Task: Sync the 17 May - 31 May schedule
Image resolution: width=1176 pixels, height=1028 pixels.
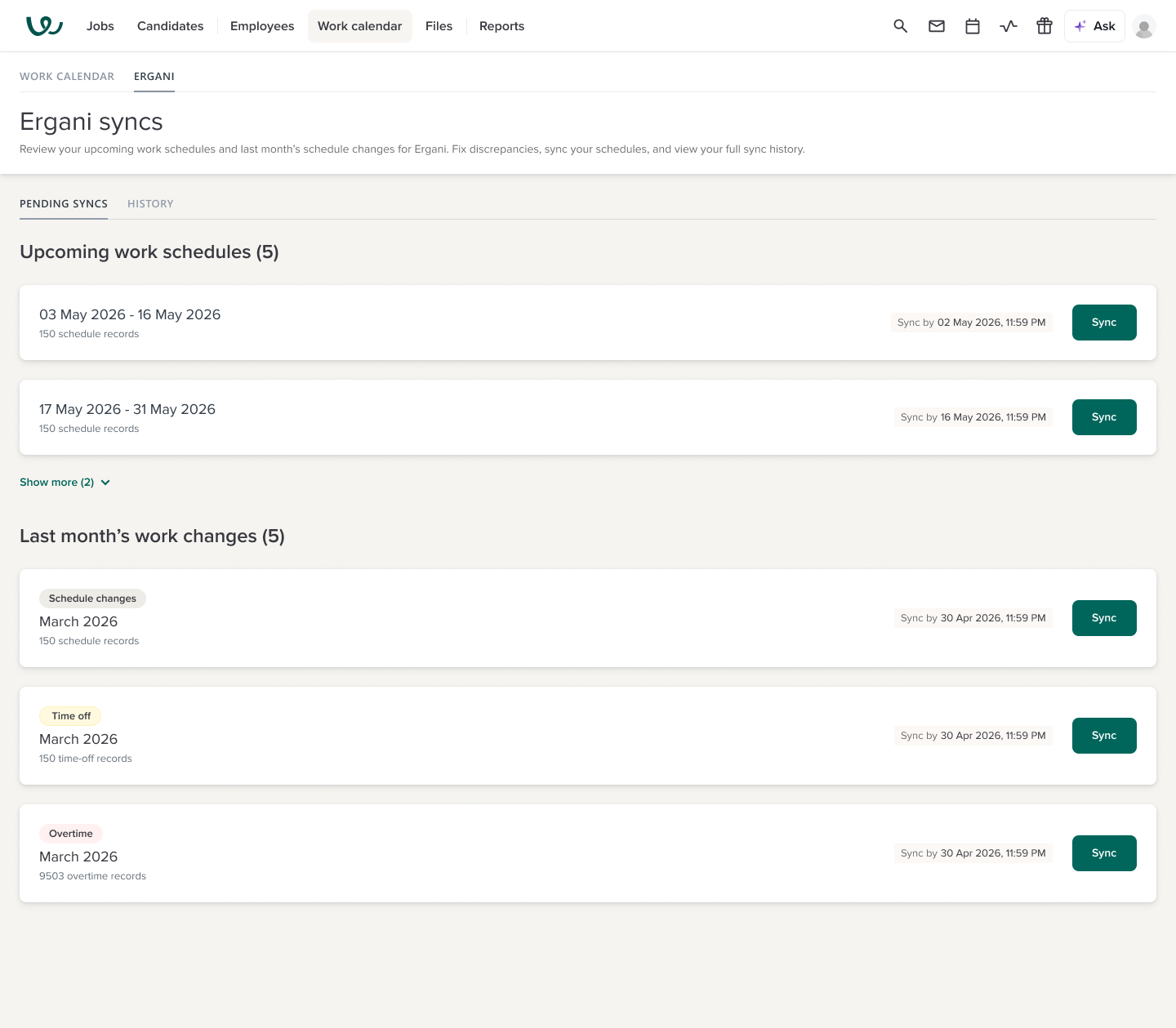Action: pos(1104,417)
